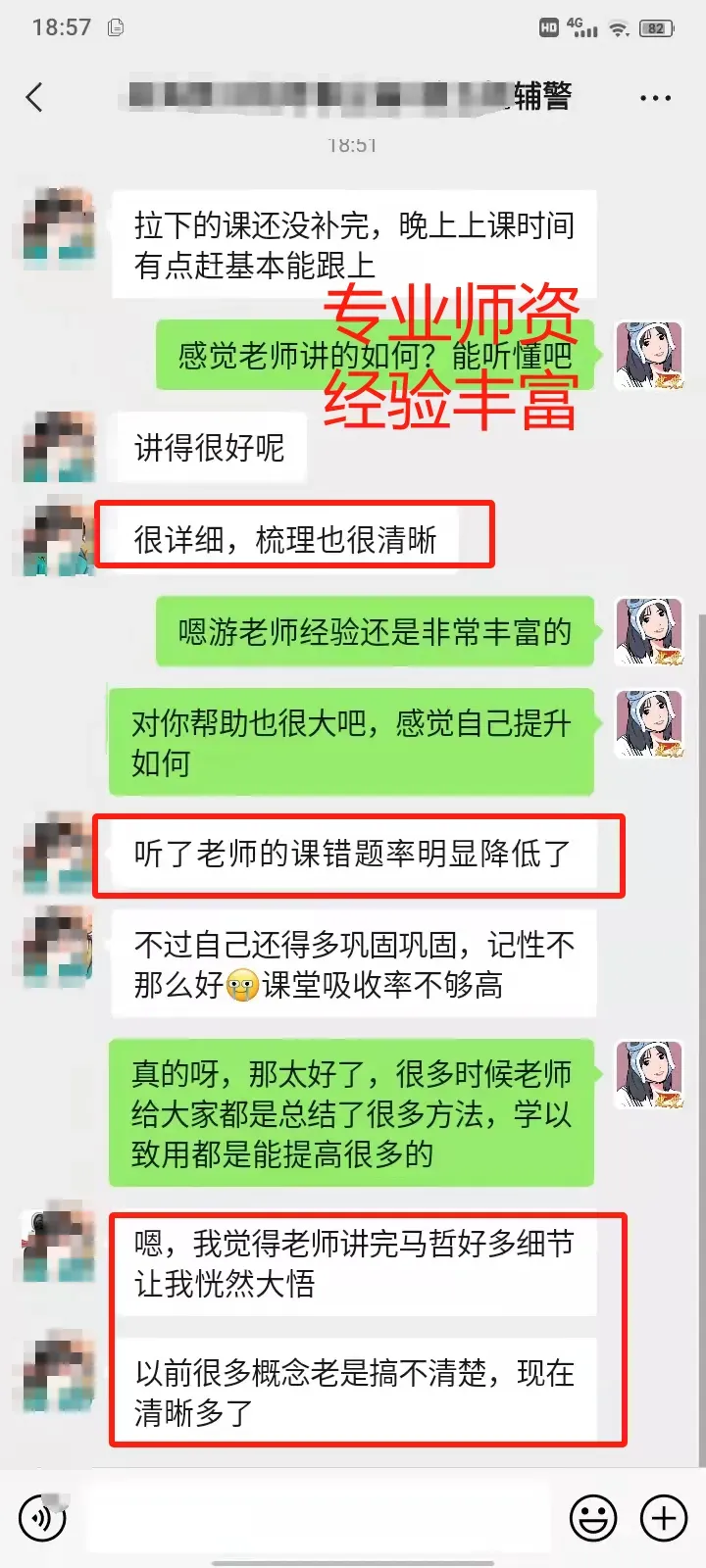
Task: Tap green bubble 对你帮助也很大吧
Action: click(x=351, y=742)
